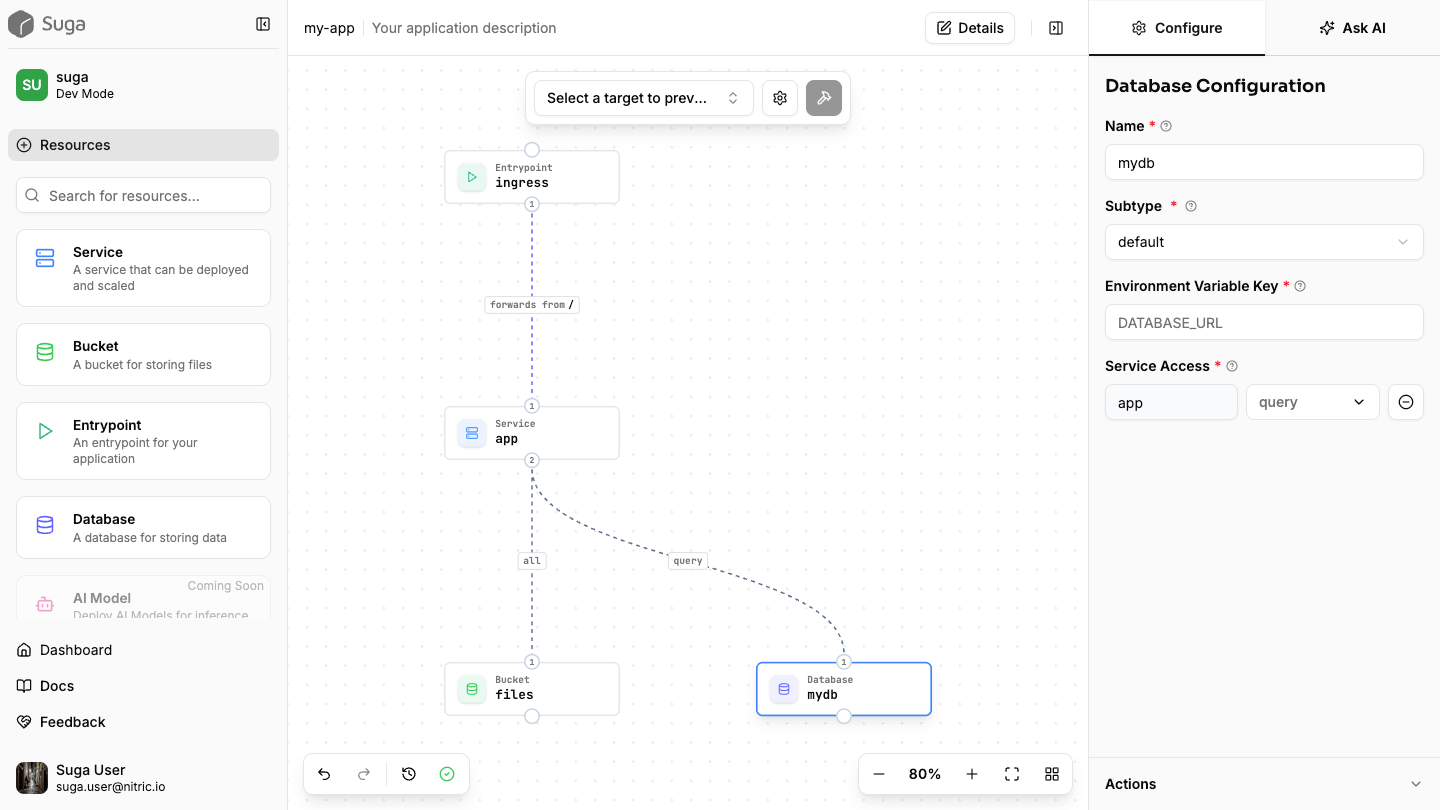Viewport: 1440px width, 810px height.
Task: Edit the Name field mydb
Action: click(1264, 162)
